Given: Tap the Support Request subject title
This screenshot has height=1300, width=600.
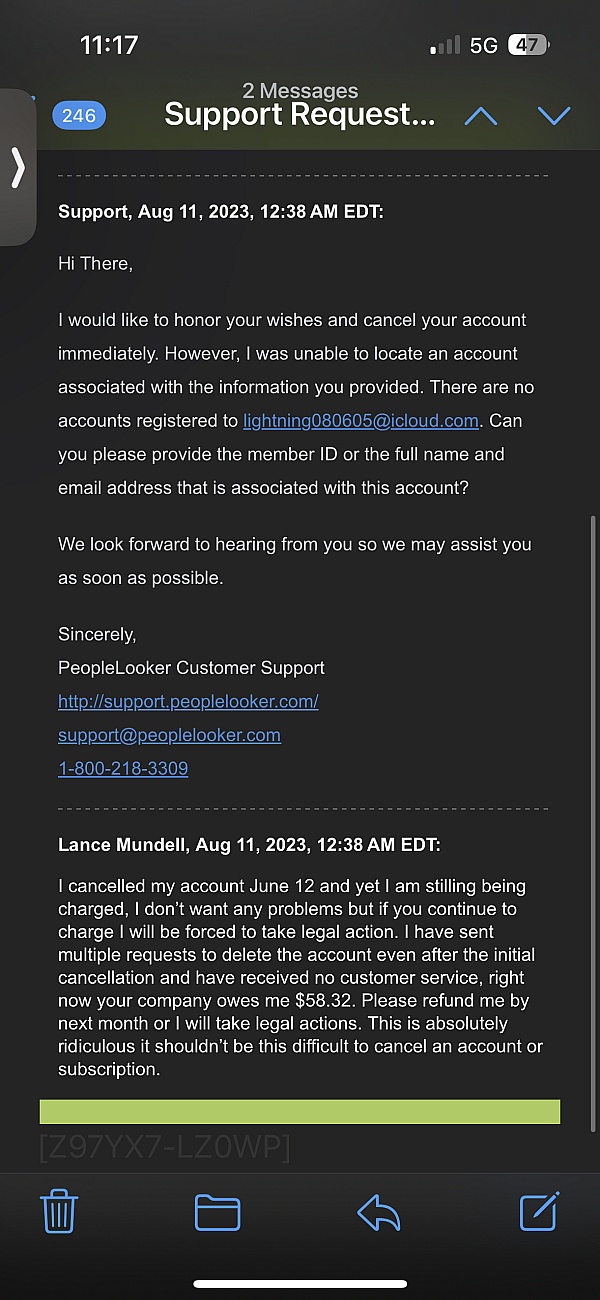Looking at the screenshot, I should [300, 114].
